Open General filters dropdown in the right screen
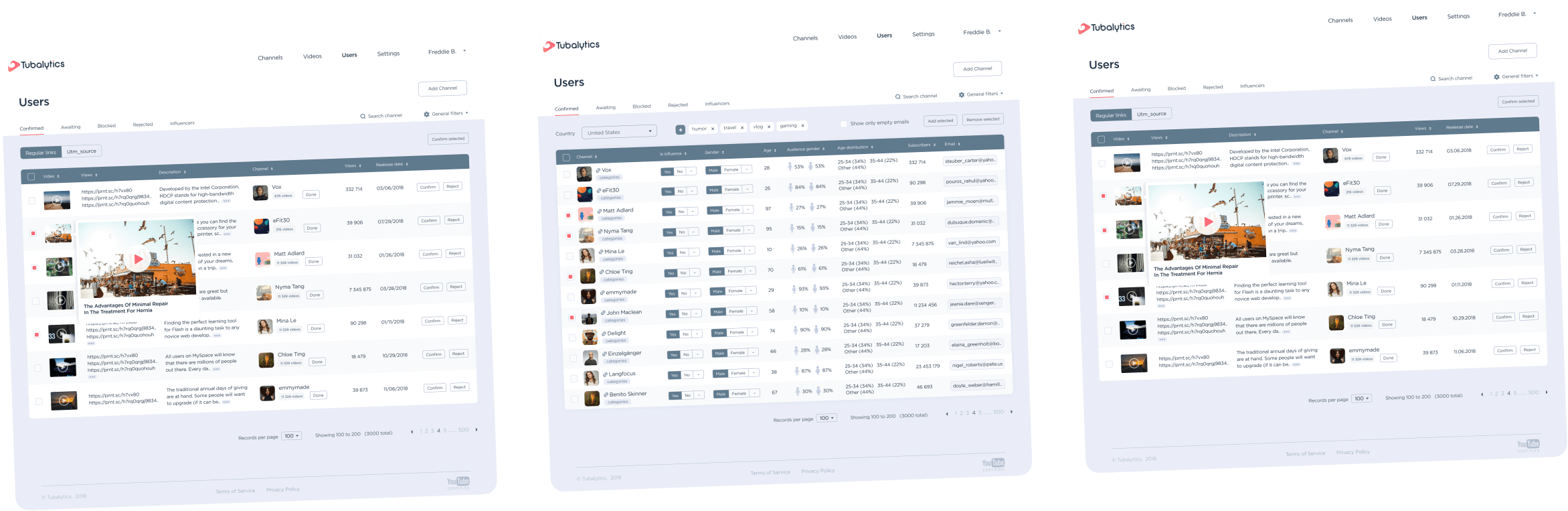1568x511 pixels. click(x=1520, y=76)
